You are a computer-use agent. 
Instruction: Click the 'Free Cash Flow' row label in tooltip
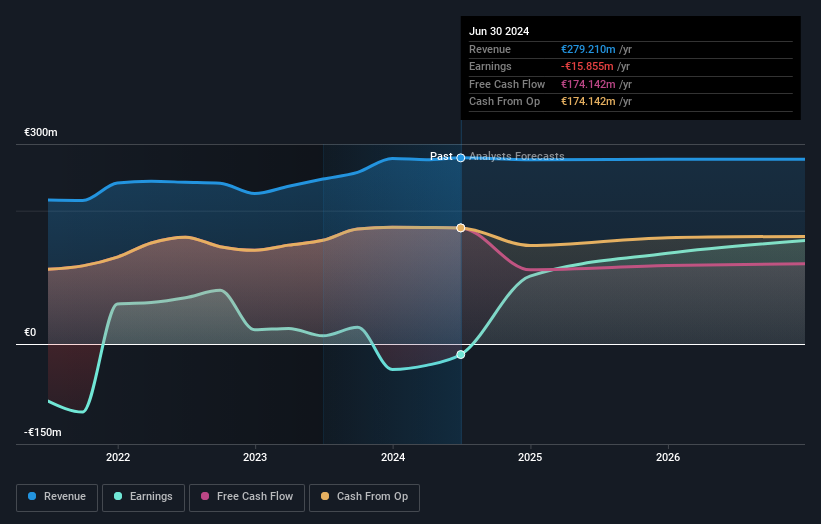tap(507, 84)
